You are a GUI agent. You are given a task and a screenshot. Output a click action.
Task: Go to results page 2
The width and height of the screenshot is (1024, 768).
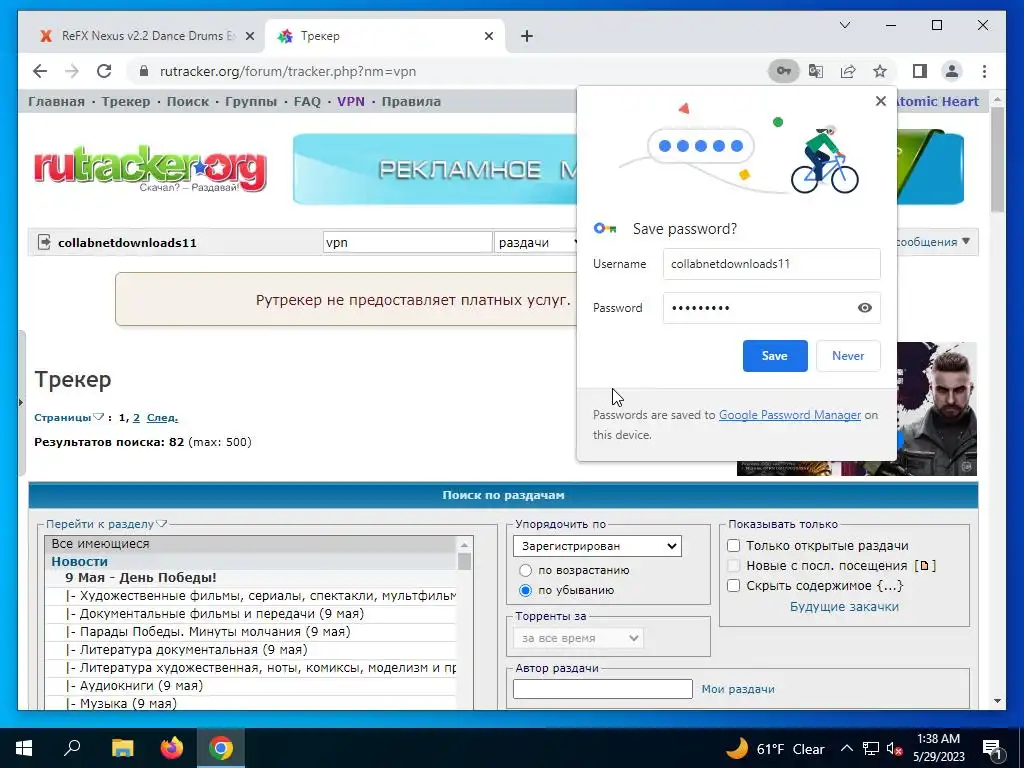[136, 417]
